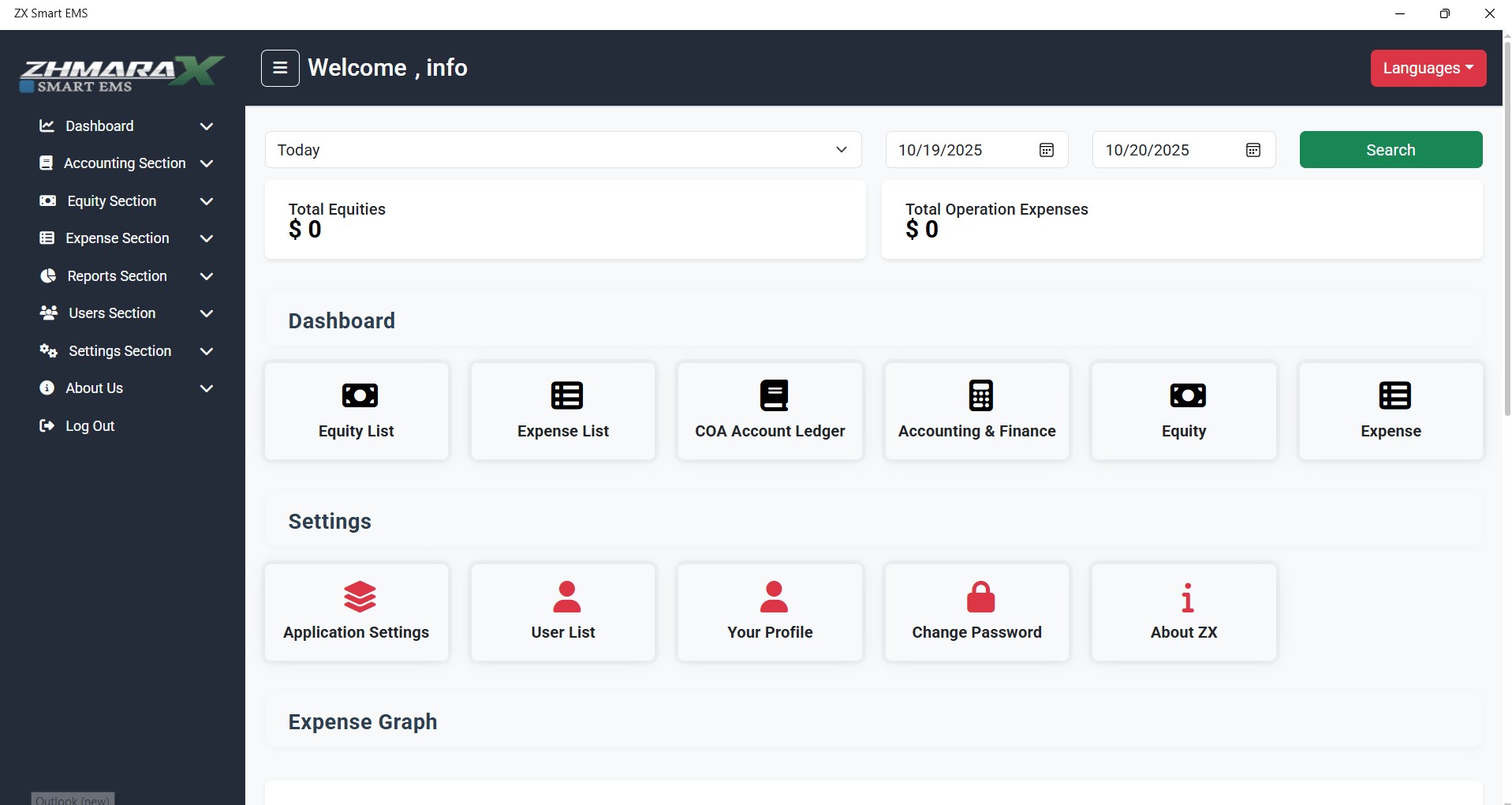The height and width of the screenshot is (805, 1512).
Task: Click the Change Password lock icon
Action: coord(980,597)
